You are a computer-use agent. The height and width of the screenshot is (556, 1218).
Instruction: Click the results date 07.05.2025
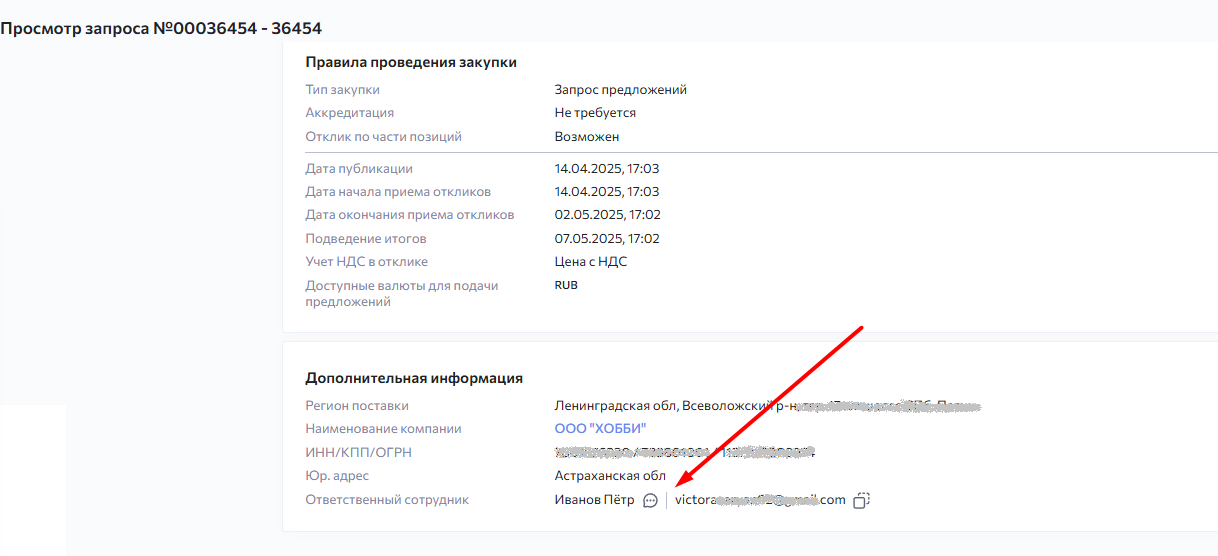pos(607,239)
